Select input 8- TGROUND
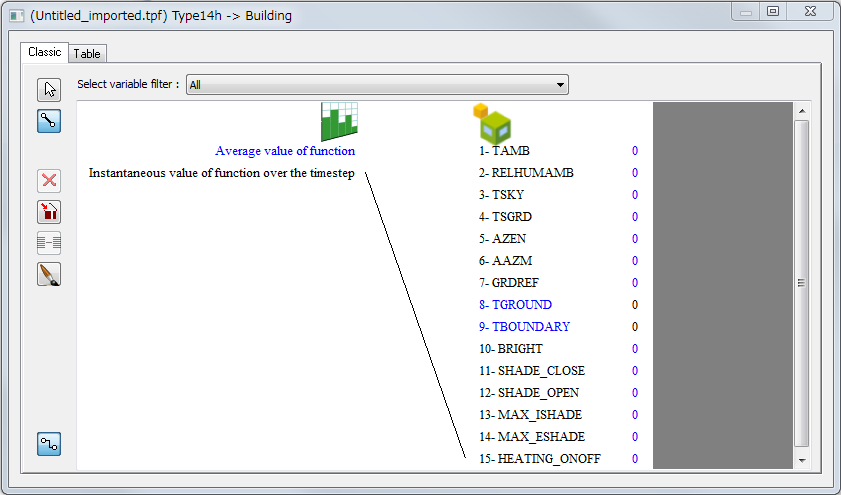 pyautogui.click(x=515, y=305)
